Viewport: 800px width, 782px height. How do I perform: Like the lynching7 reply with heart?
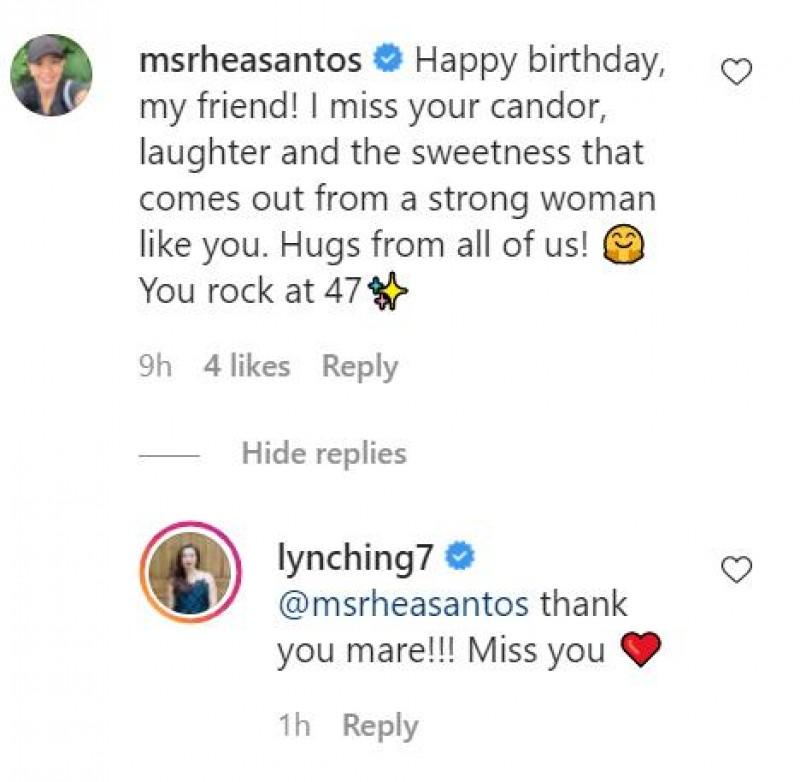coord(736,570)
